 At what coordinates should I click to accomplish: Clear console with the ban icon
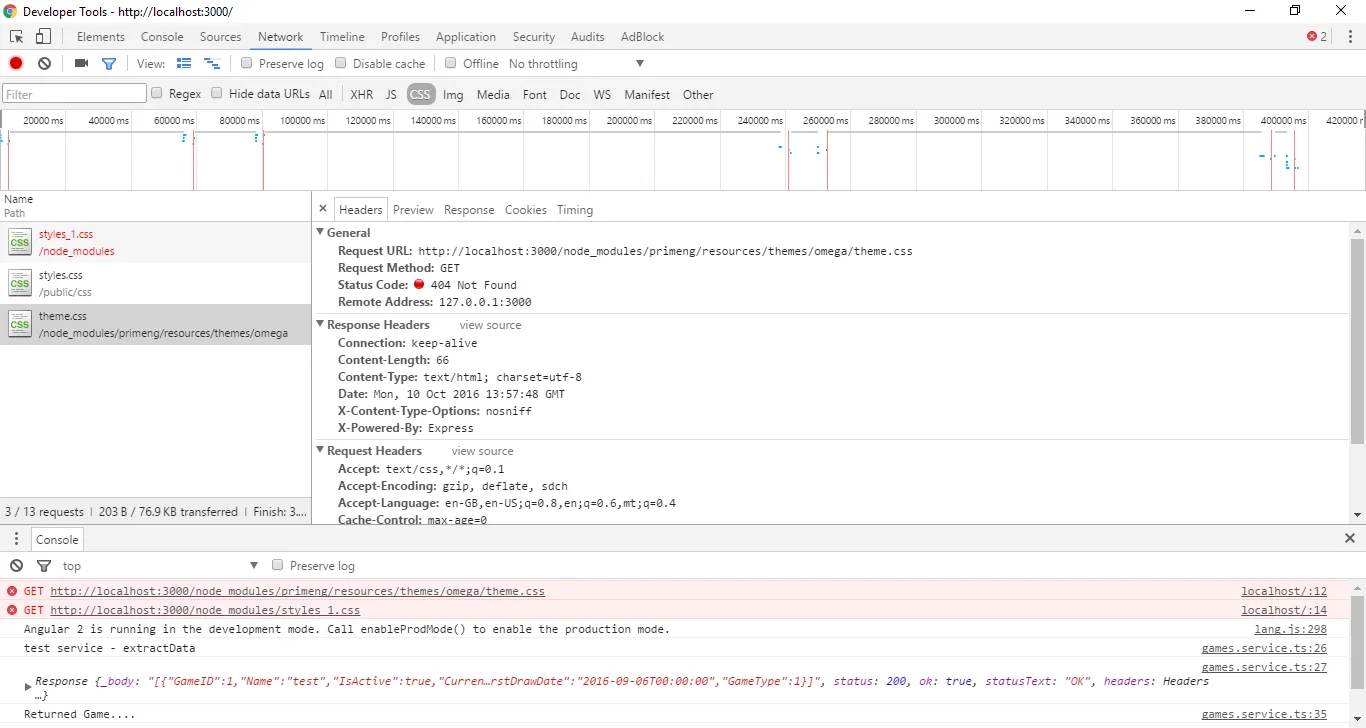point(16,566)
